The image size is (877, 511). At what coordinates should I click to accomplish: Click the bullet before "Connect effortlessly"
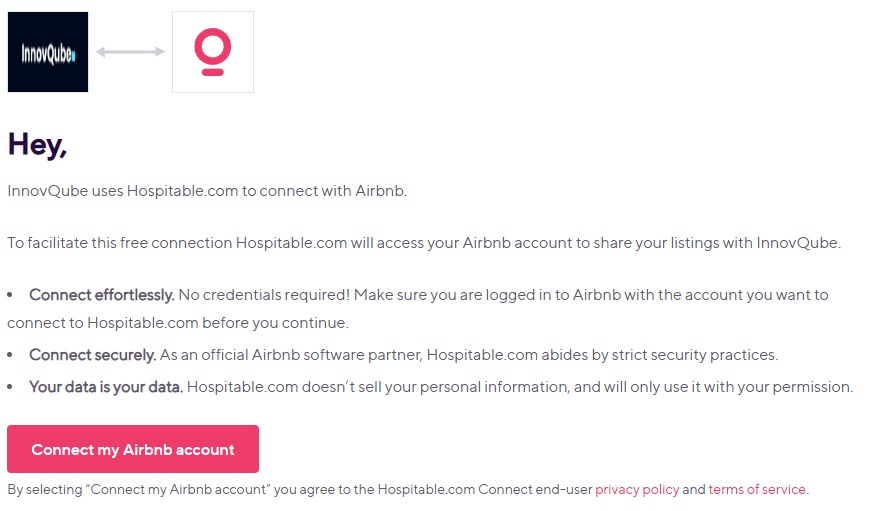(11, 296)
